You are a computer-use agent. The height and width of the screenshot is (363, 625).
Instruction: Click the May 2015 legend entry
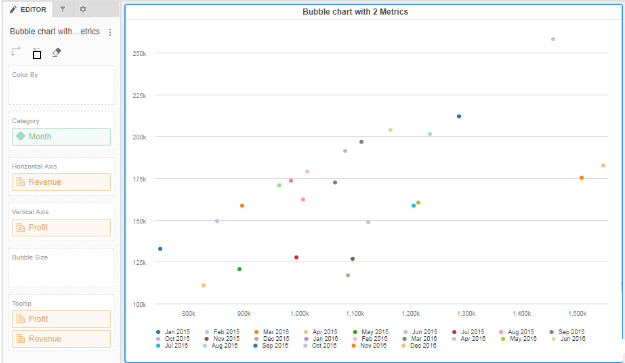tap(370, 332)
